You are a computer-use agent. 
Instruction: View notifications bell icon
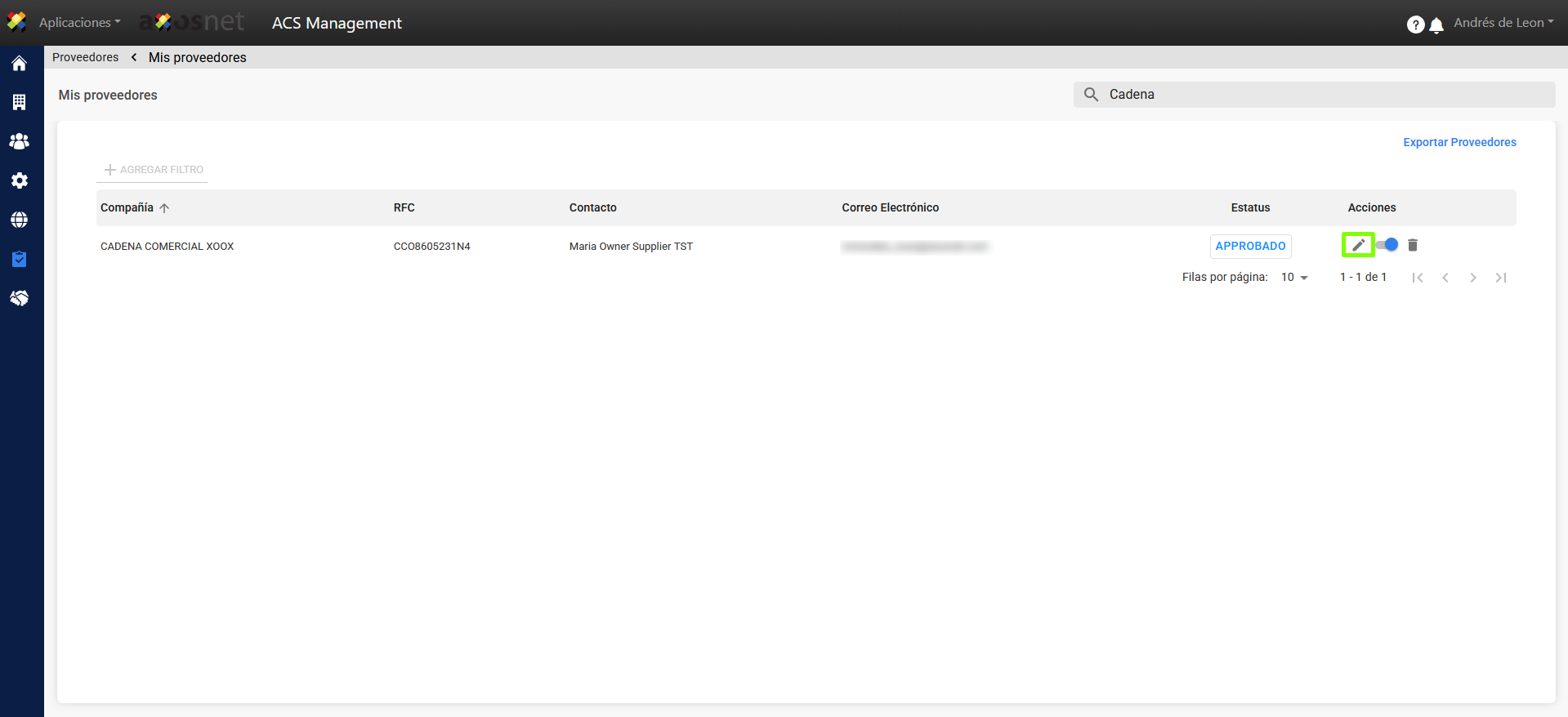[1436, 25]
